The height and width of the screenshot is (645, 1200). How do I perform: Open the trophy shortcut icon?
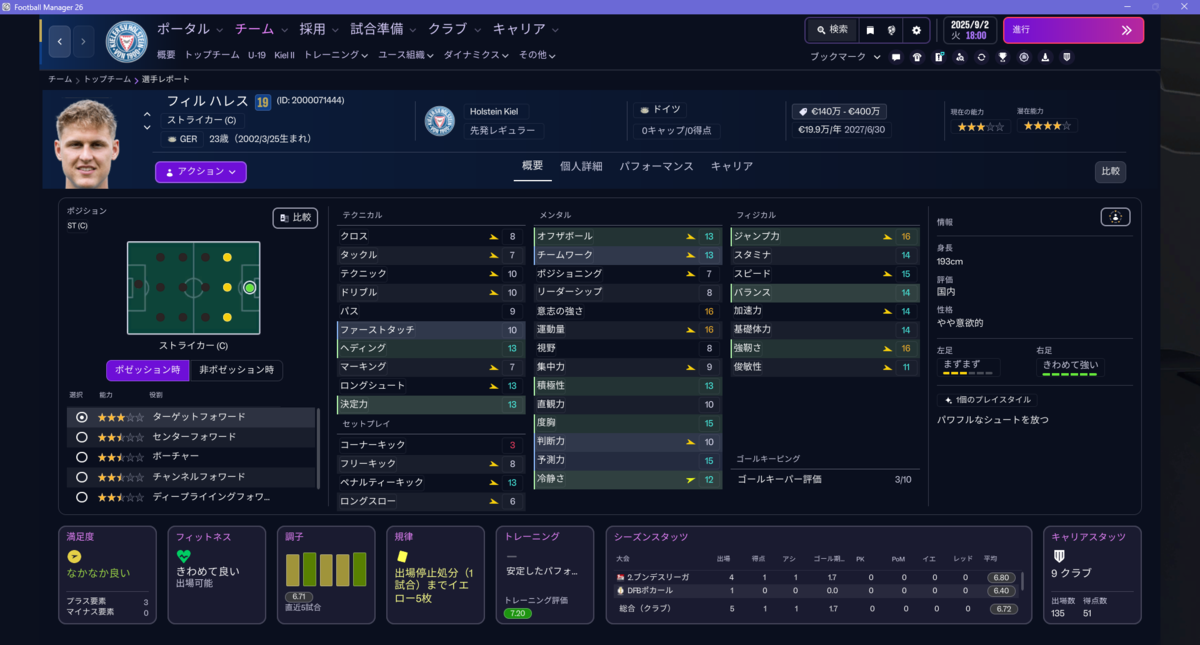pyautogui.click(x=1003, y=57)
